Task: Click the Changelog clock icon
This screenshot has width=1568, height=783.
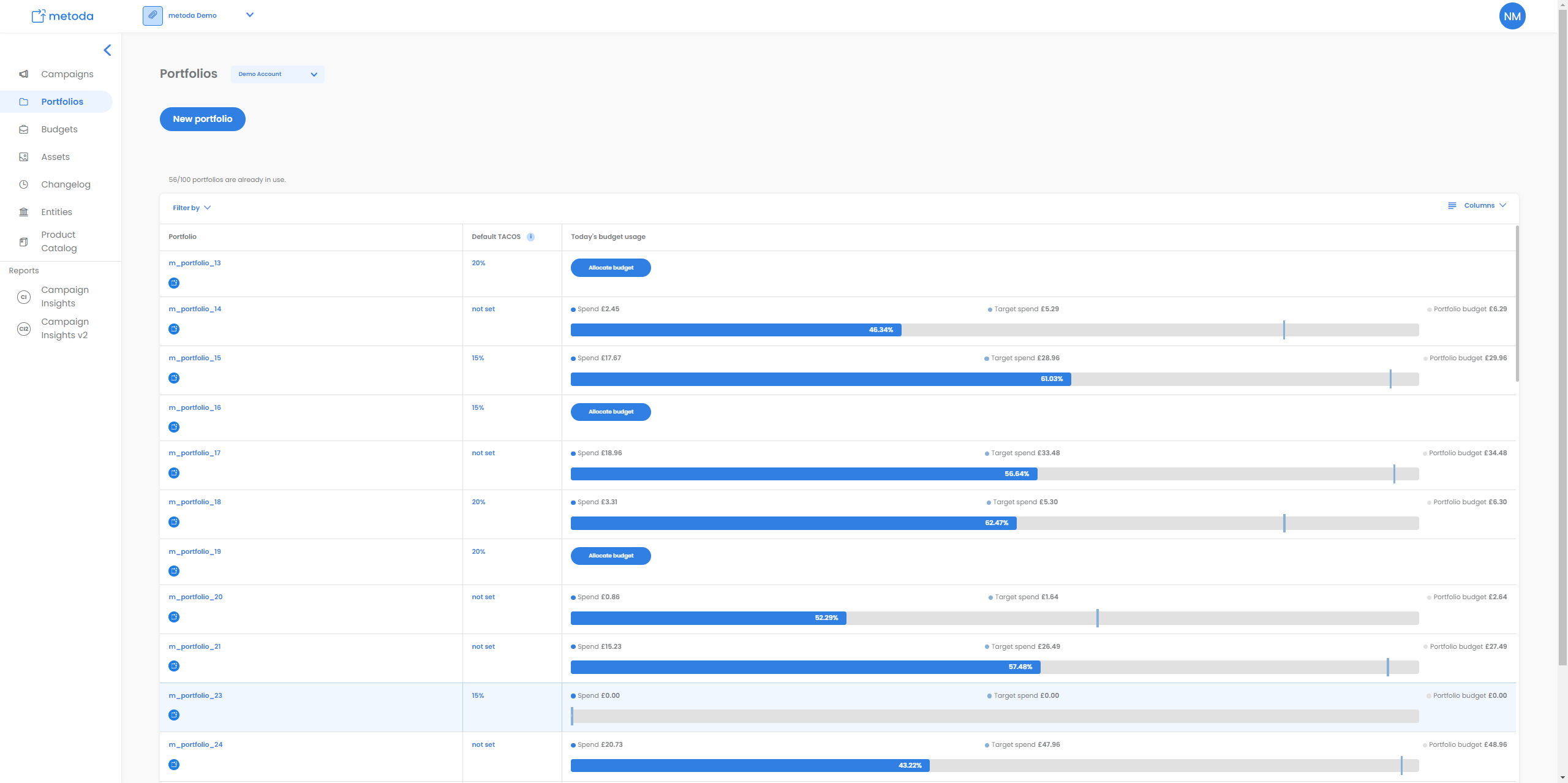Action: [24, 184]
